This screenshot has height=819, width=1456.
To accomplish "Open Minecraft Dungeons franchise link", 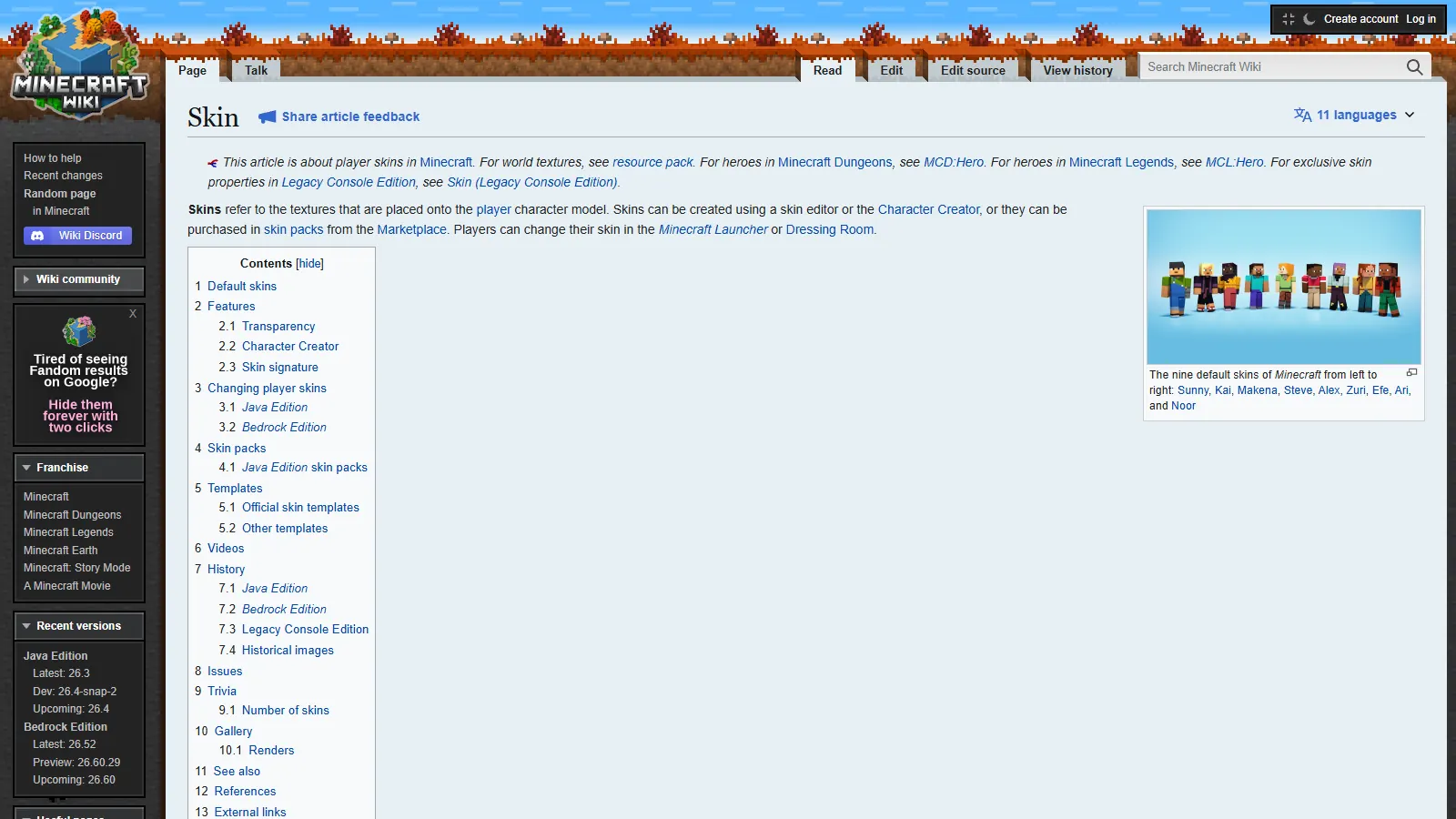I will click(72, 515).
